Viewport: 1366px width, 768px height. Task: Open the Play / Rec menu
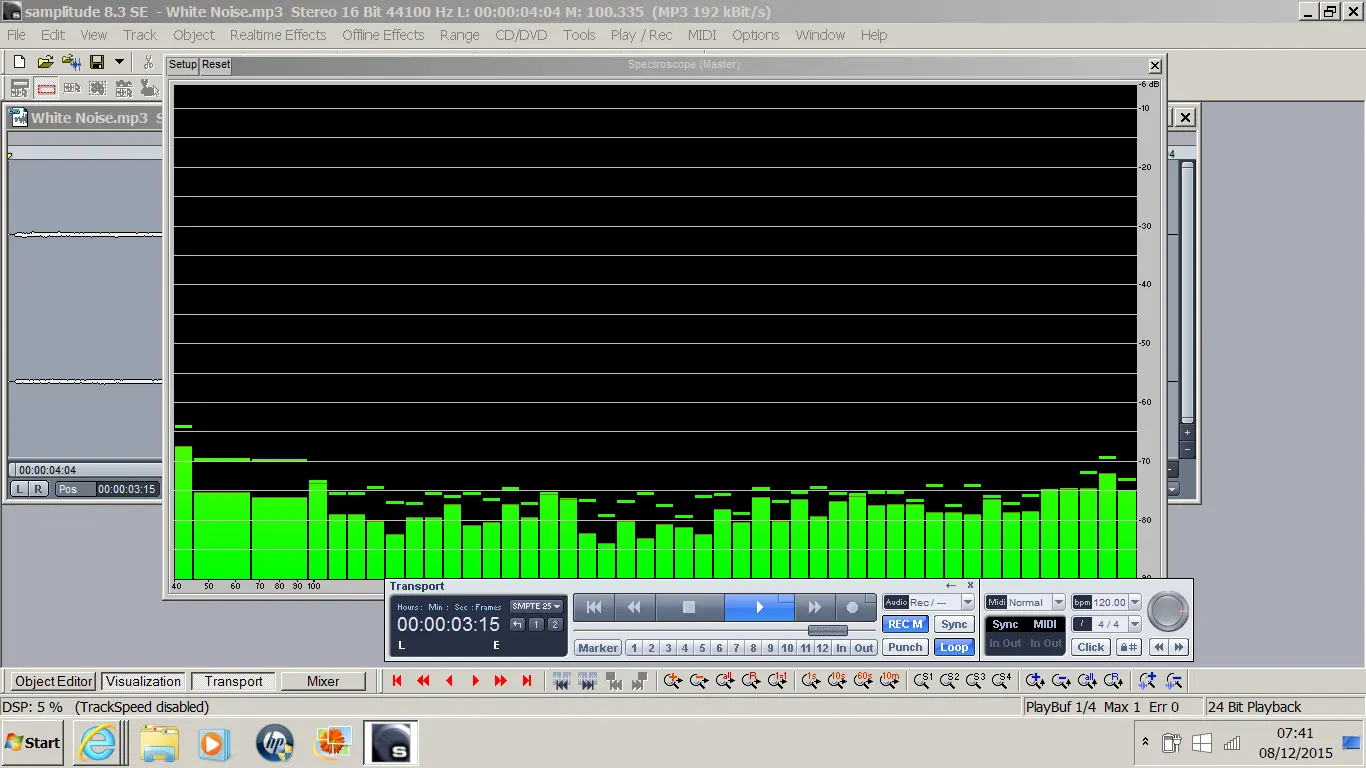pos(641,35)
